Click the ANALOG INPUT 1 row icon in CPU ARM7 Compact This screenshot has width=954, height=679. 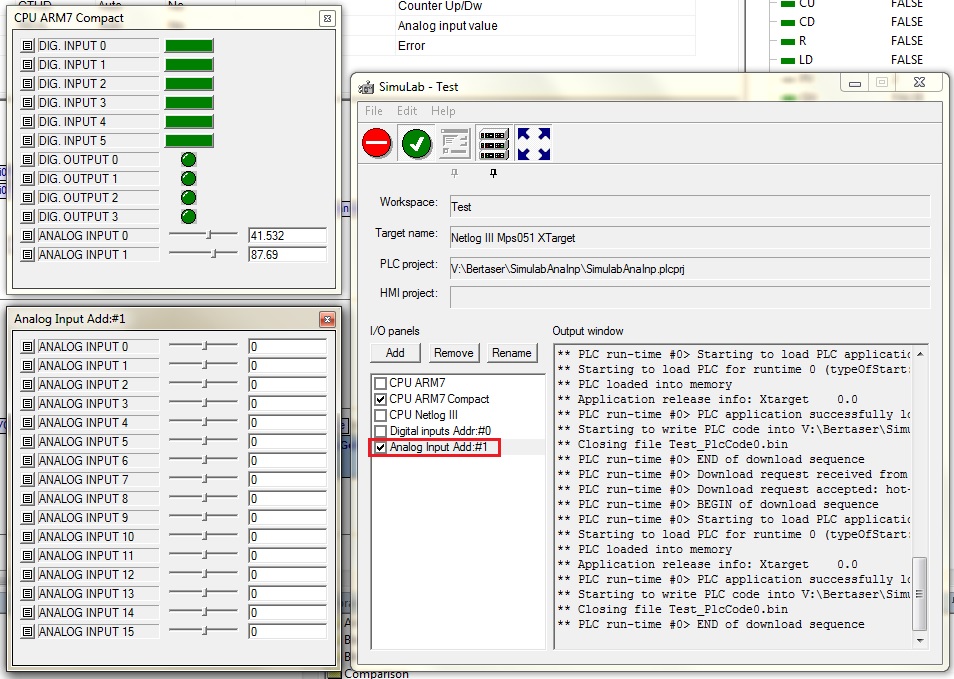pos(27,255)
